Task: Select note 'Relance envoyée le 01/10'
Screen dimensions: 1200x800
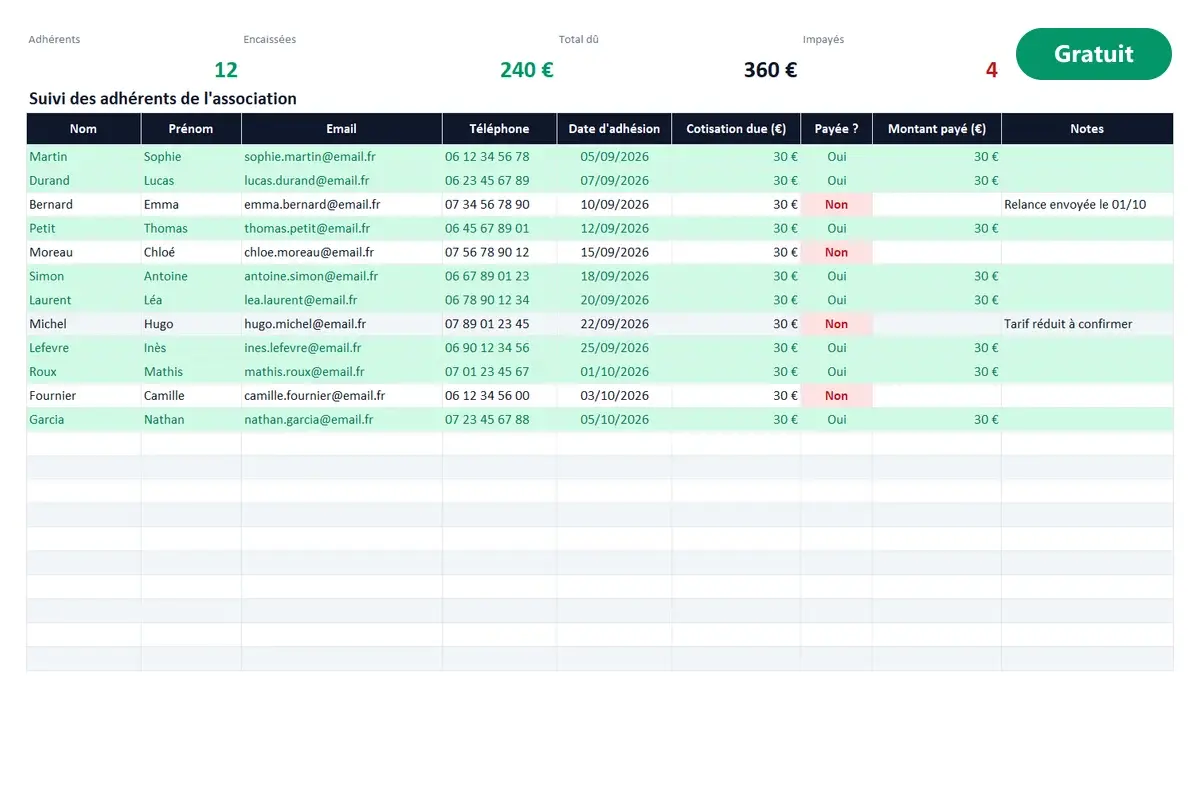Action: click(x=1075, y=205)
